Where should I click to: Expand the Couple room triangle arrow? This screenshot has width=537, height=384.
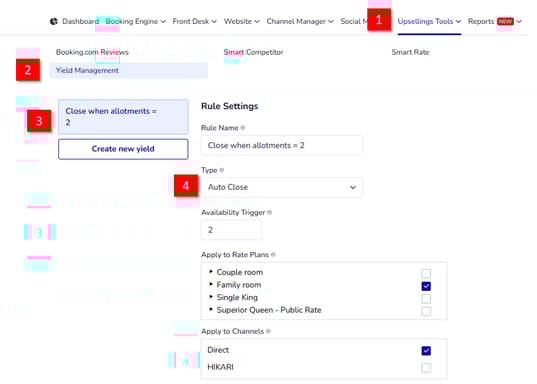211,271
